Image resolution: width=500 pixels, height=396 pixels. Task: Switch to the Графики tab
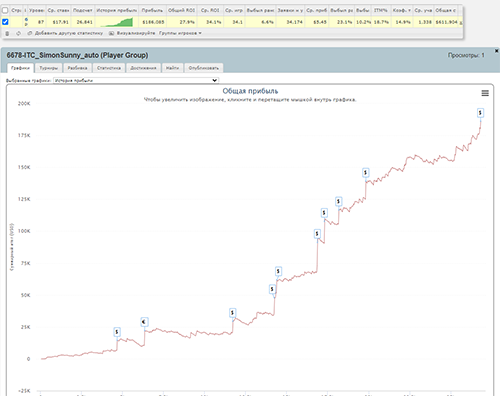point(20,68)
